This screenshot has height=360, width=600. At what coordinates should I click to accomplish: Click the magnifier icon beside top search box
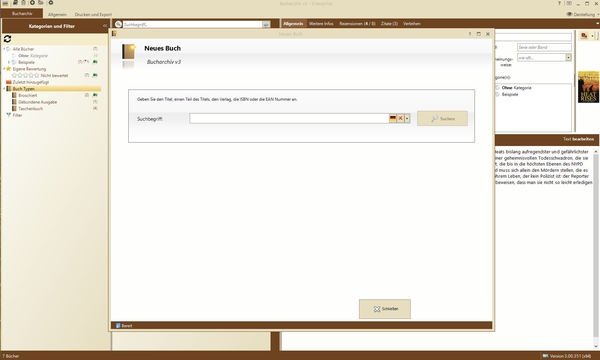coord(118,24)
